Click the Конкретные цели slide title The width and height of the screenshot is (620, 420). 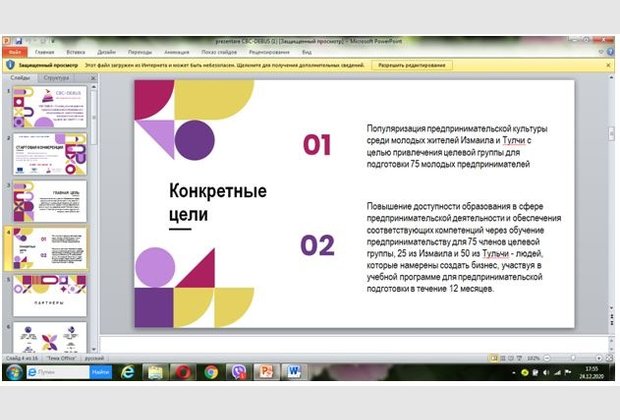point(218,202)
